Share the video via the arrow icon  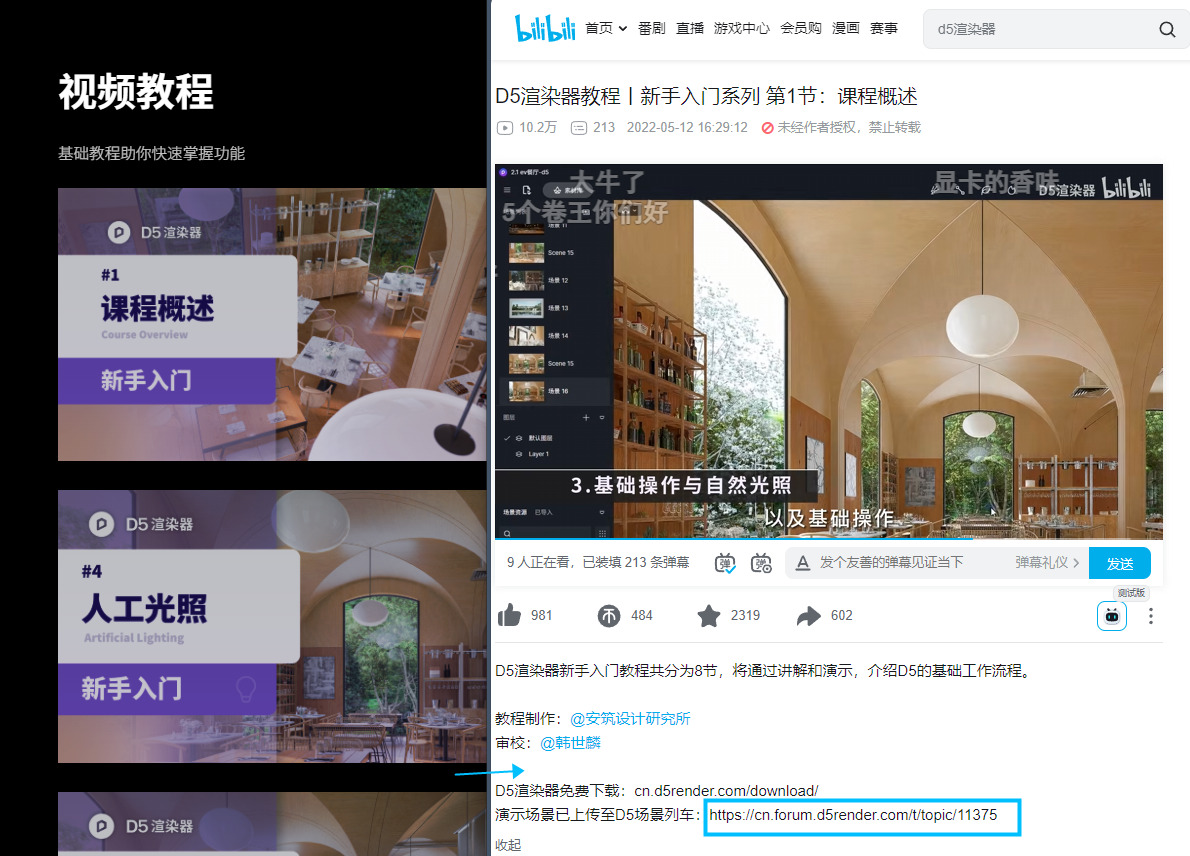(x=808, y=615)
